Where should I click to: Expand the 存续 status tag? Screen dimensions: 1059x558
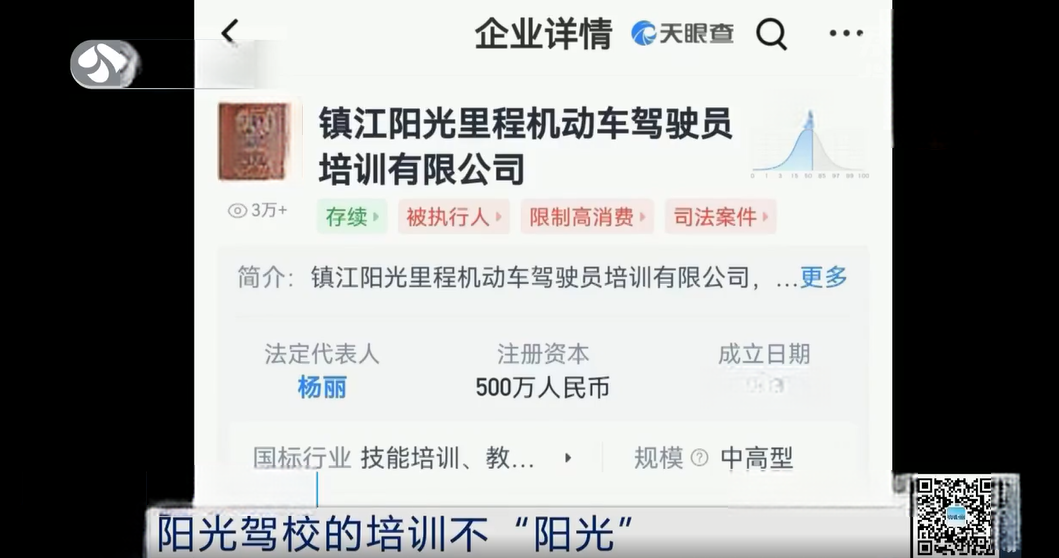point(351,217)
